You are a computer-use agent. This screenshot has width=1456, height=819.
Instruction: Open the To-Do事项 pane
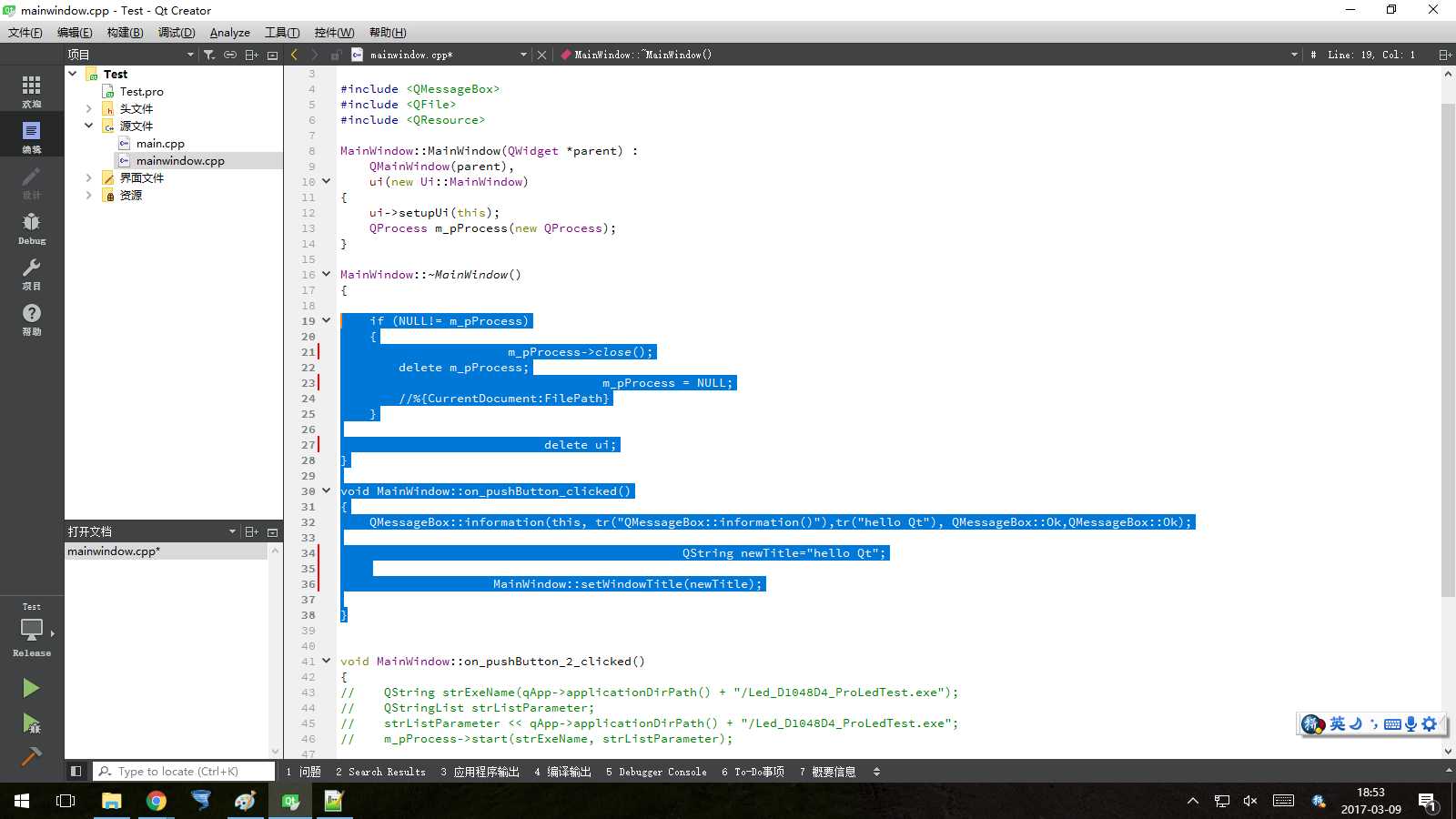(x=753, y=772)
